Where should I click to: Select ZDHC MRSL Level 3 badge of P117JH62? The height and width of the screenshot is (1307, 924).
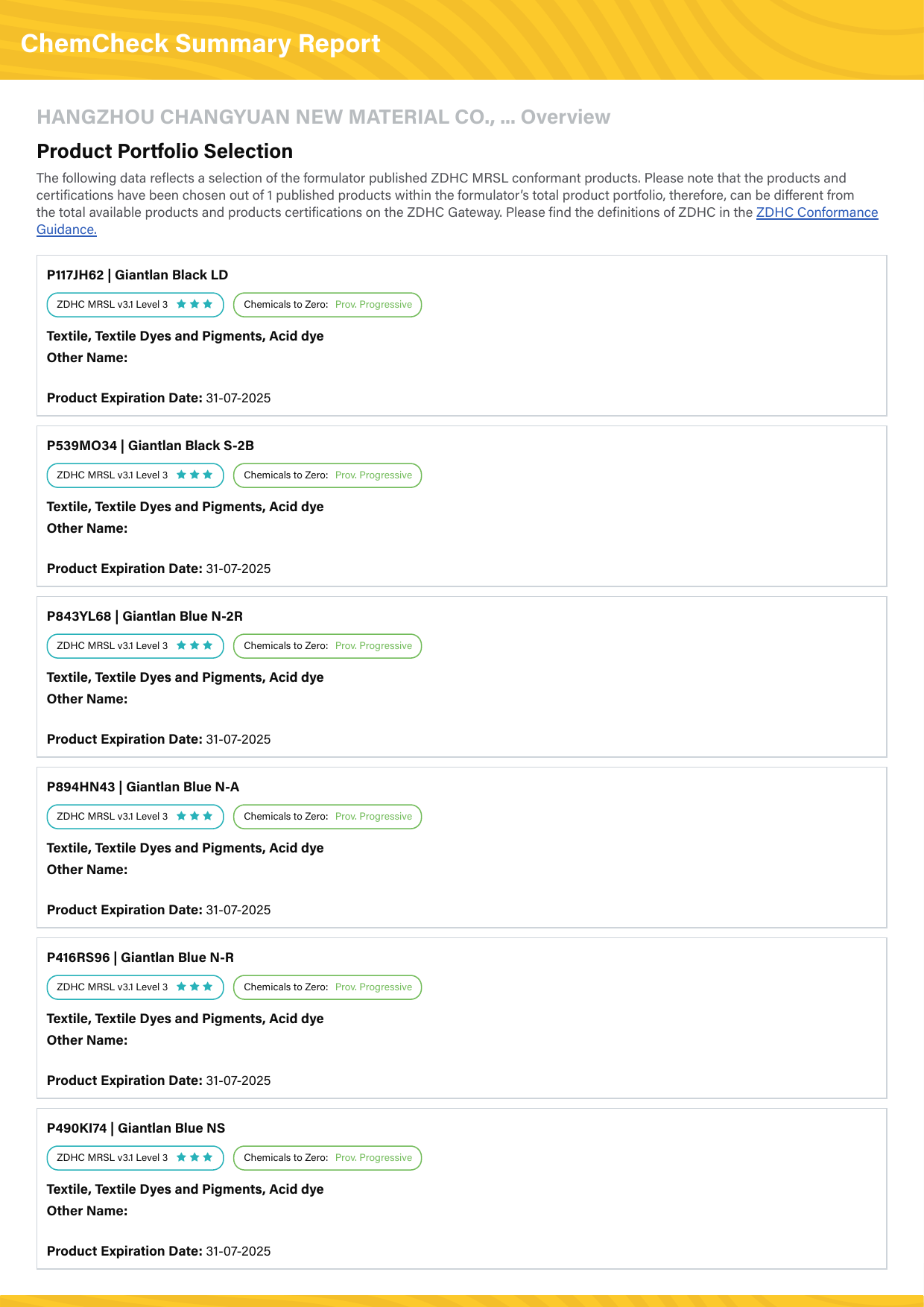(135, 305)
